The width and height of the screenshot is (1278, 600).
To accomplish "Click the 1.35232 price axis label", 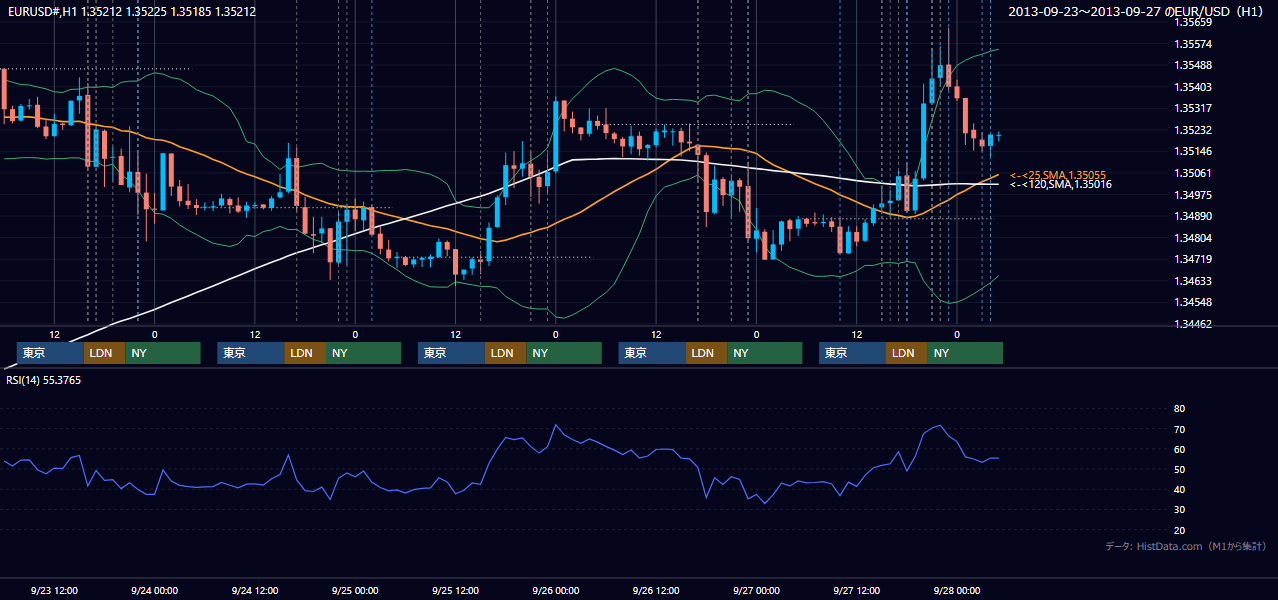I will point(1193,130).
